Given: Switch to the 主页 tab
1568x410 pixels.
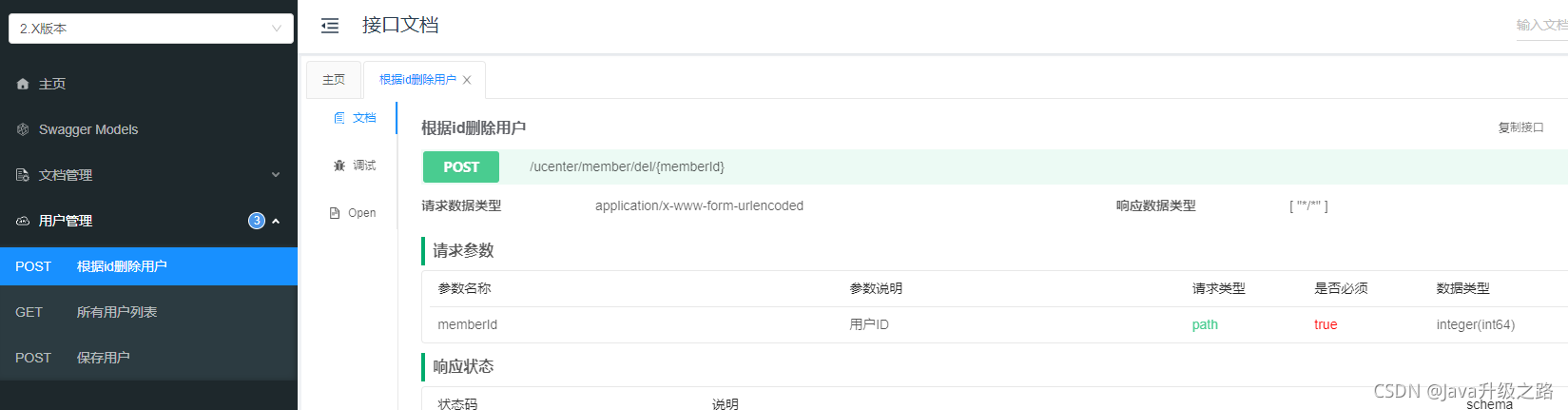Looking at the screenshot, I should click(334, 80).
